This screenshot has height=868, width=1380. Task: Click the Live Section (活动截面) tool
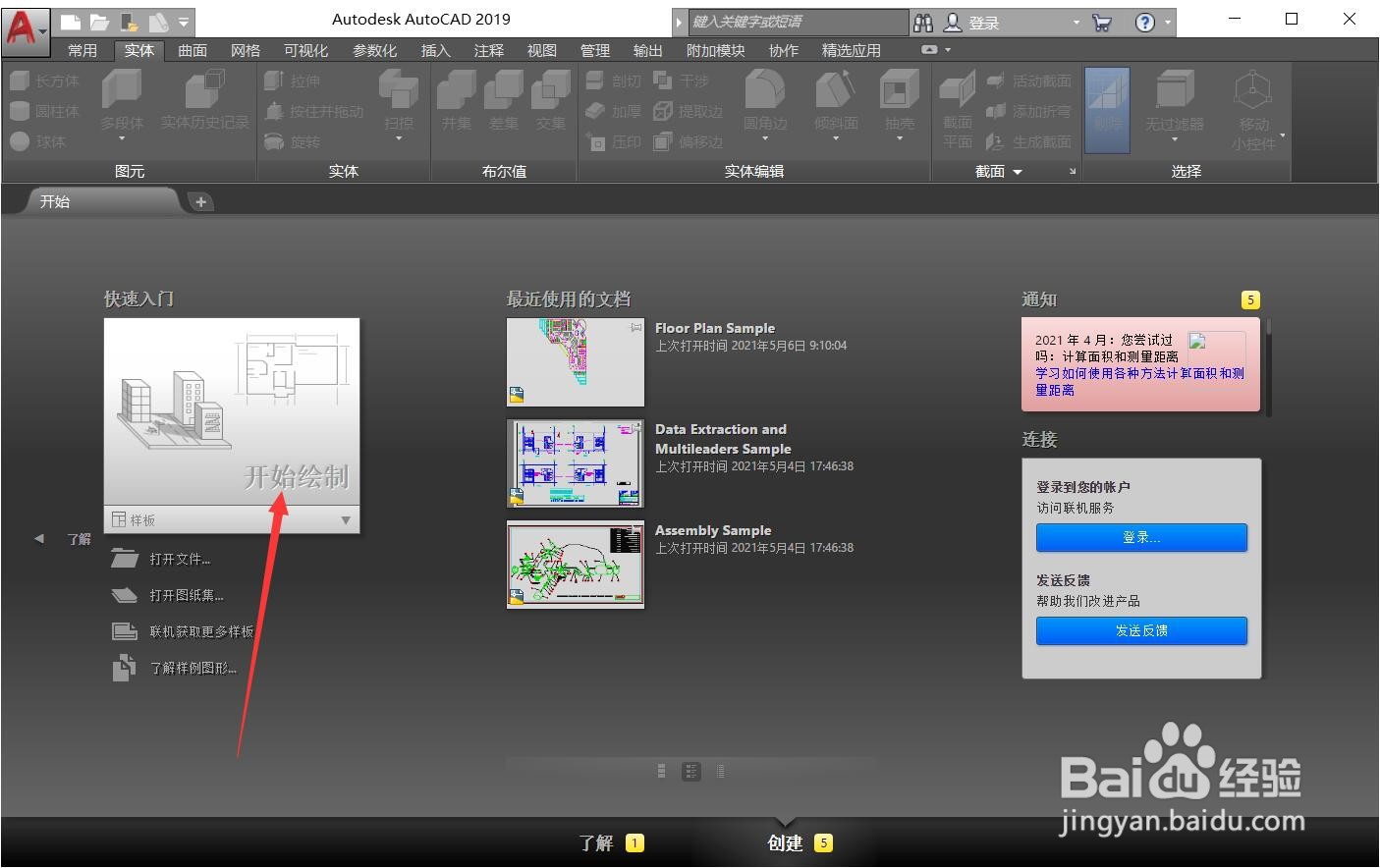pos(1028,81)
